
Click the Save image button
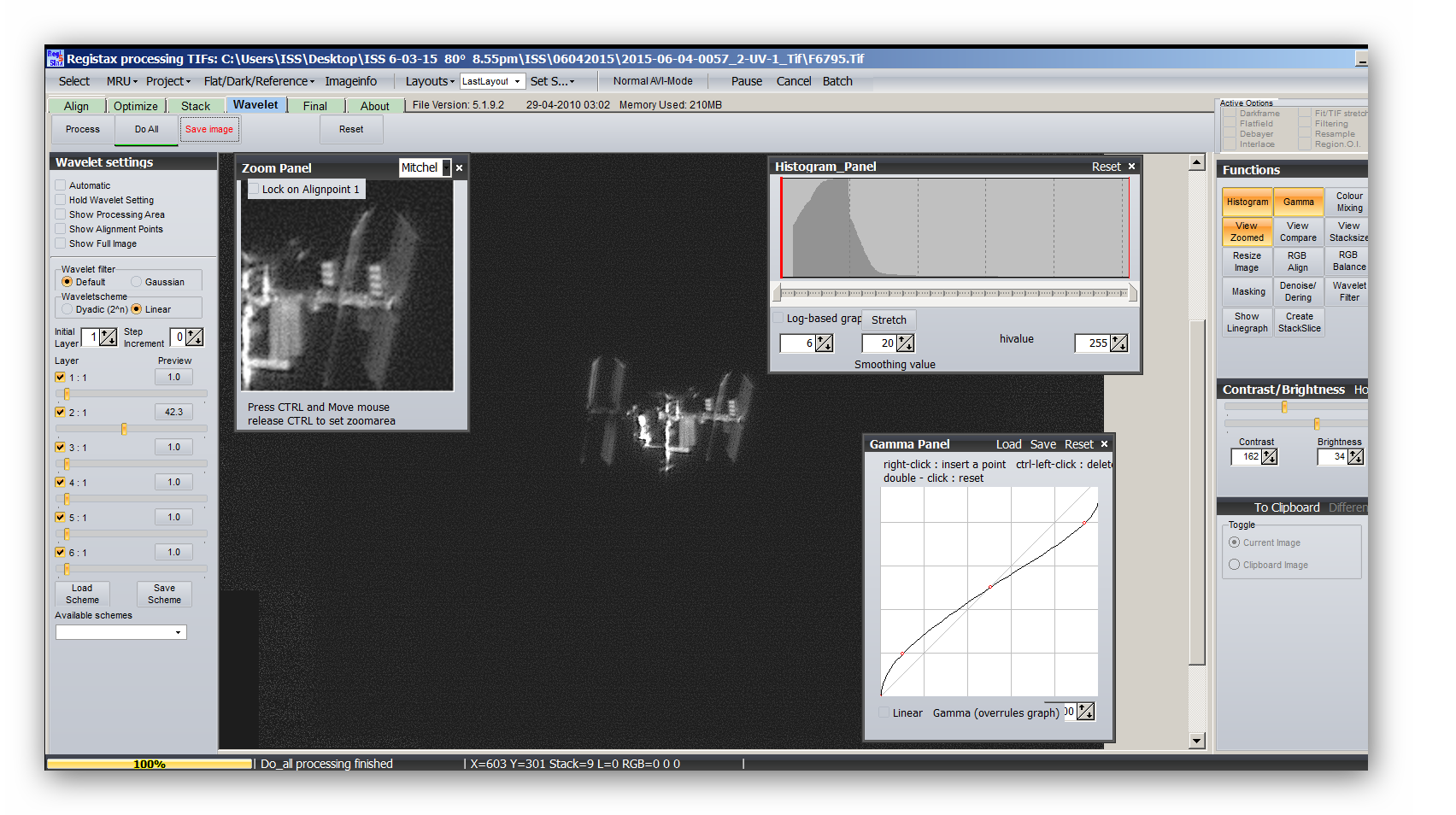(209, 130)
